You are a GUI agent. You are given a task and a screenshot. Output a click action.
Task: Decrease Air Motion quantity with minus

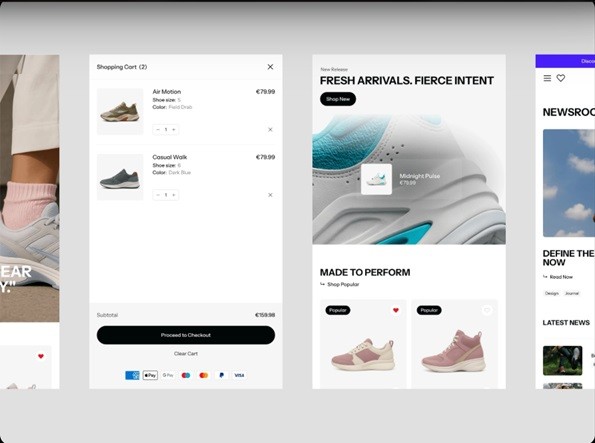click(158, 129)
